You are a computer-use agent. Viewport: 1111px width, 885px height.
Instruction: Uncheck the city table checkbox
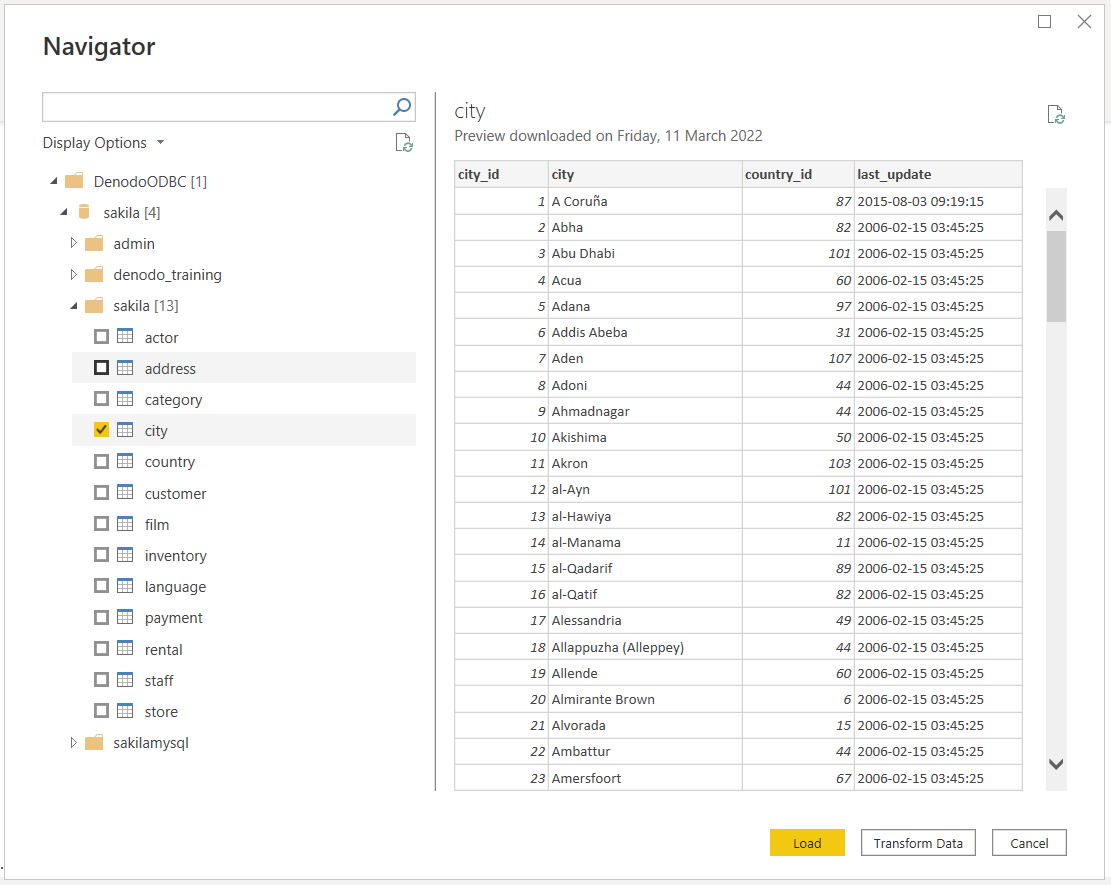(x=101, y=429)
